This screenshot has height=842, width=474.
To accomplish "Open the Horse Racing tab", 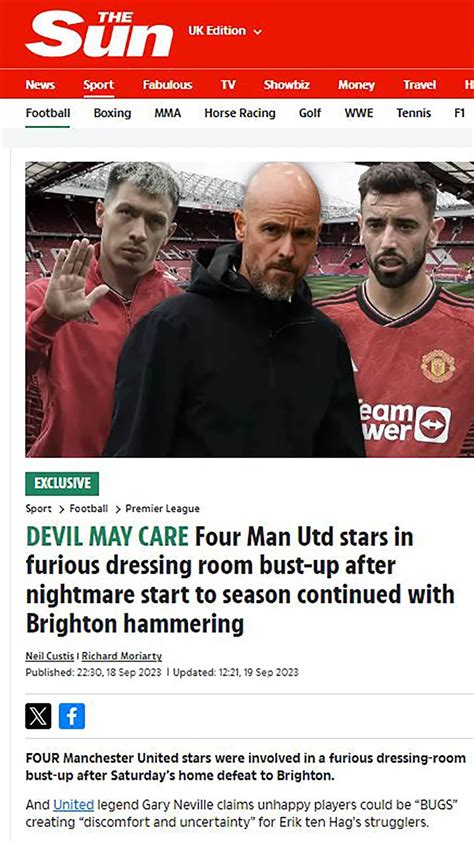I will pyautogui.click(x=239, y=113).
